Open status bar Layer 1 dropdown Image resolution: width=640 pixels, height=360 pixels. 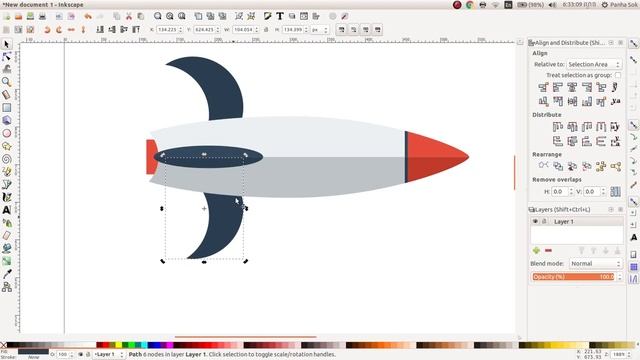(109, 354)
